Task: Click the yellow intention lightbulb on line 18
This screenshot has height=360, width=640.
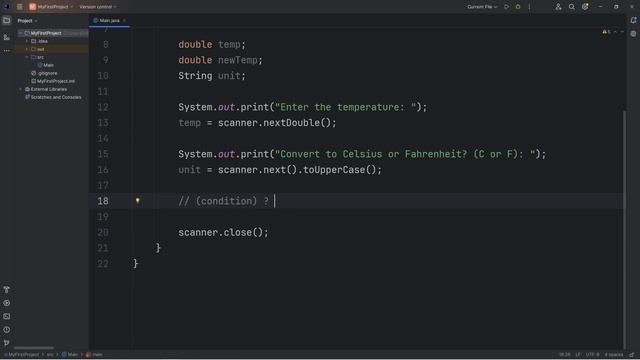Action: 138,200
